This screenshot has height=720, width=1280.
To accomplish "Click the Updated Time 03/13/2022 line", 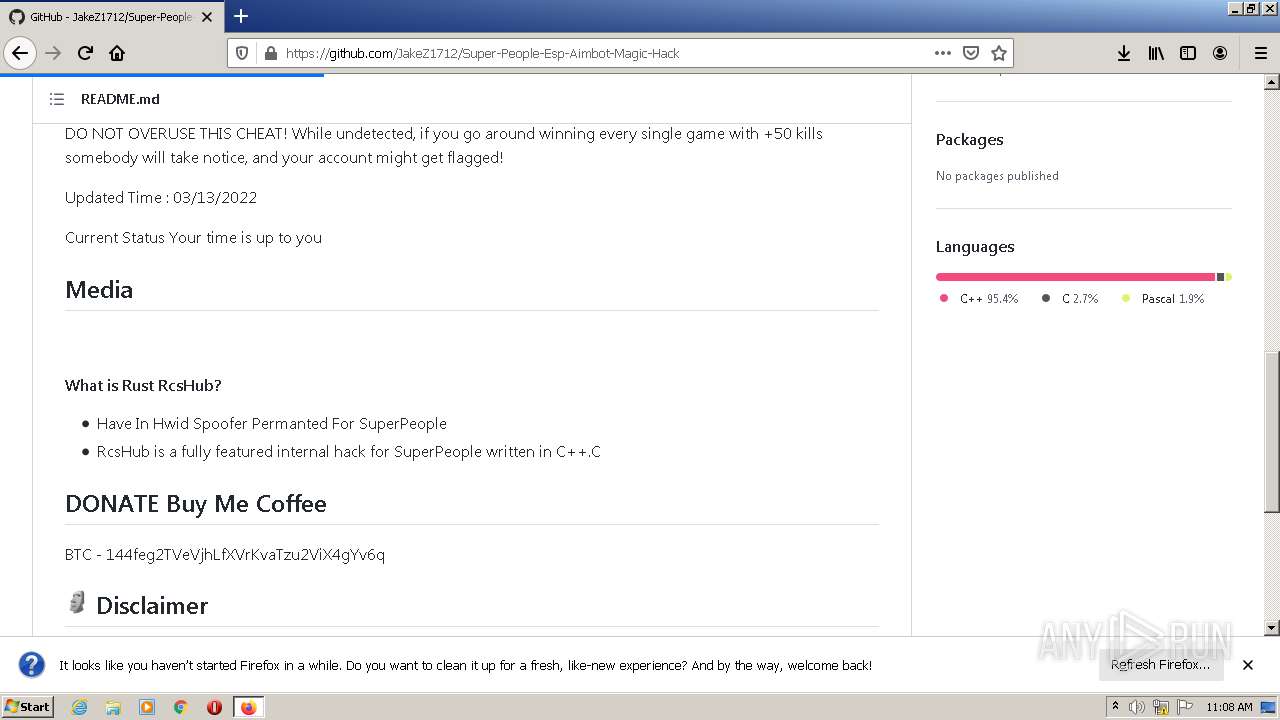I will 161,198.
